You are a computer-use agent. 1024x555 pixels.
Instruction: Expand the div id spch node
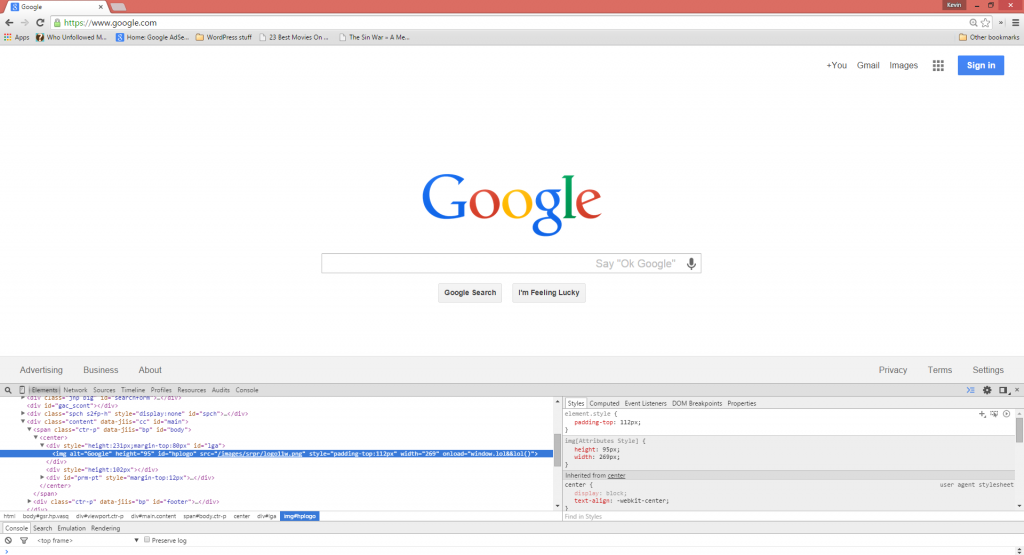[x=23, y=413]
